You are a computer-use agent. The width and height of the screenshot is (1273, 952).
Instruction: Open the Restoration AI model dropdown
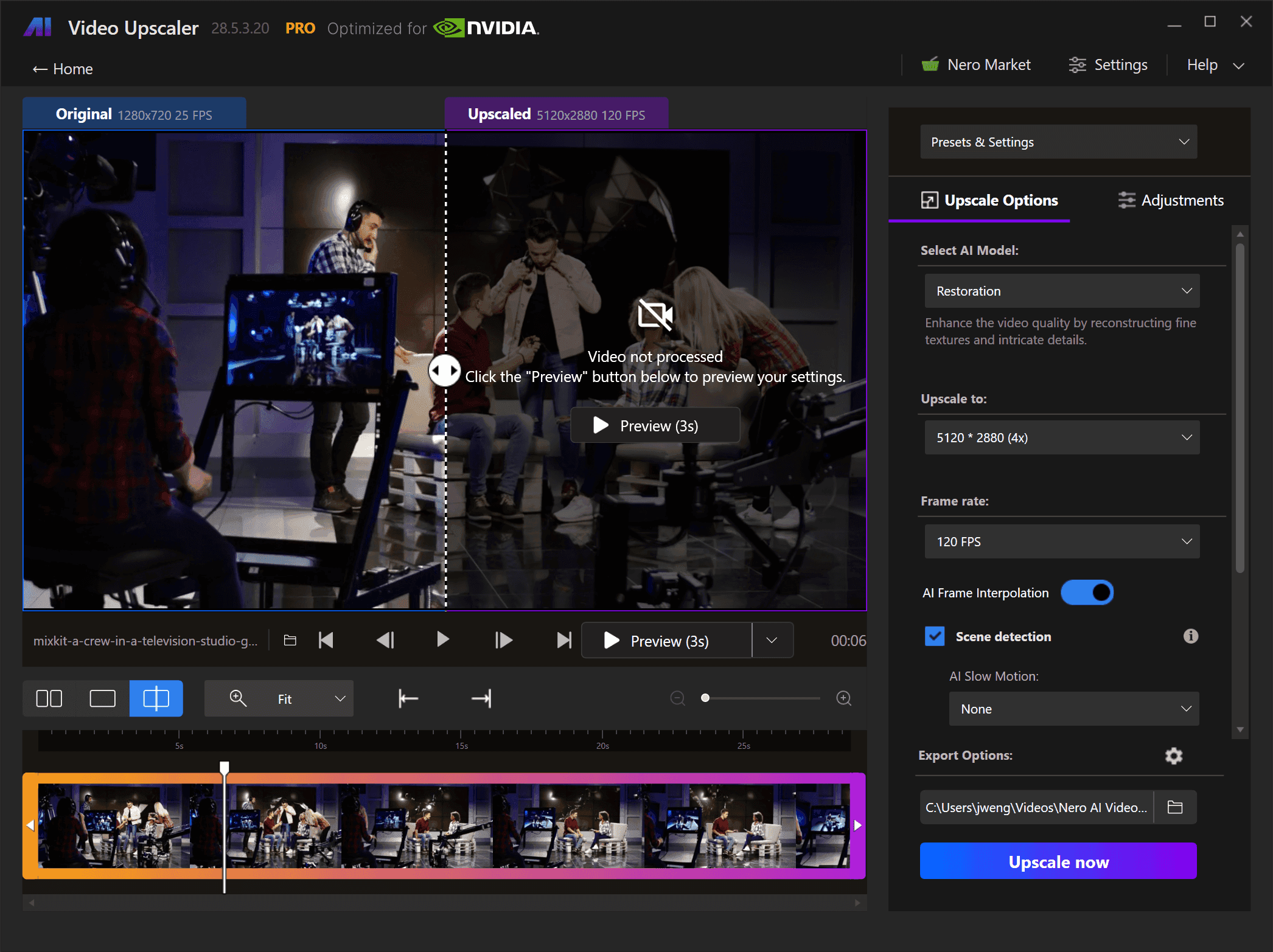click(1062, 291)
